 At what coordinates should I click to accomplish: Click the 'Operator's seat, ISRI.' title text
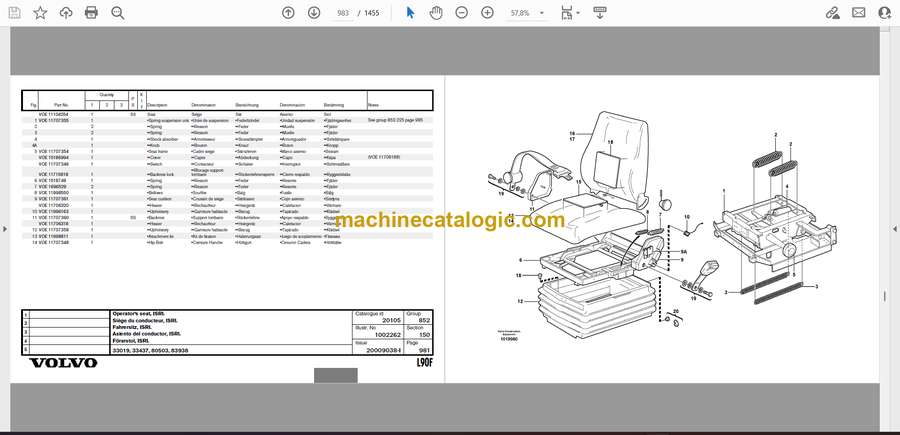pyautogui.click(x=138, y=314)
